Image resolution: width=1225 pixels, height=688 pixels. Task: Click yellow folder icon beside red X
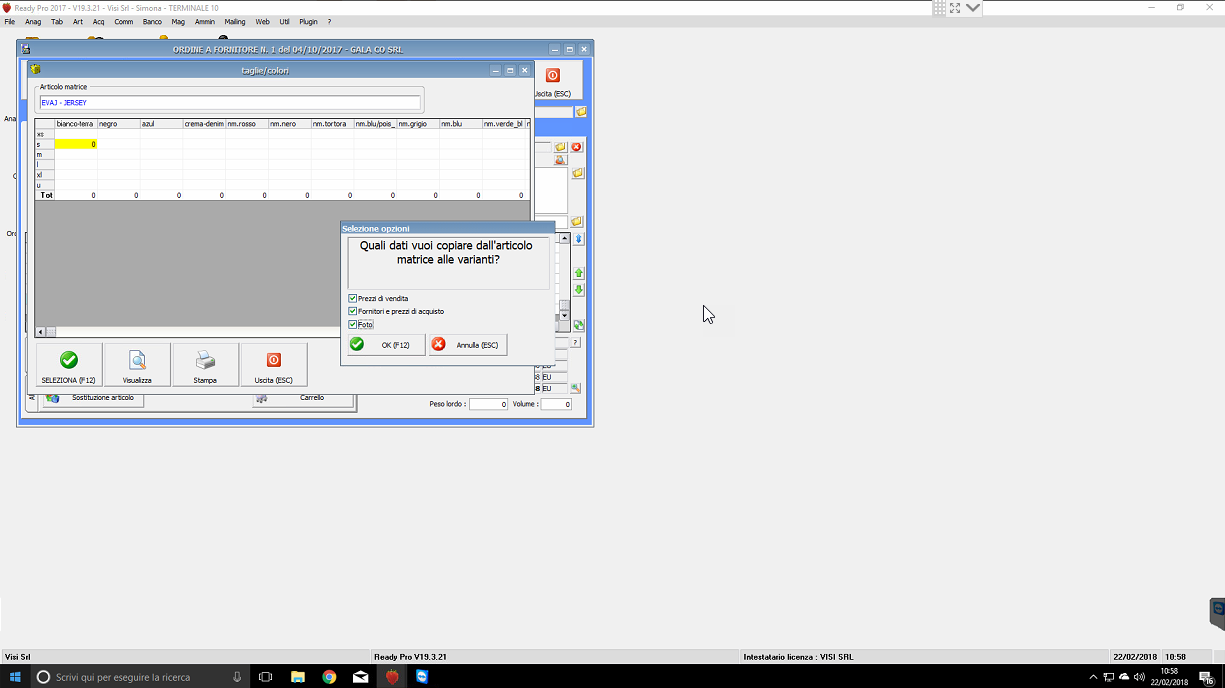[560, 147]
